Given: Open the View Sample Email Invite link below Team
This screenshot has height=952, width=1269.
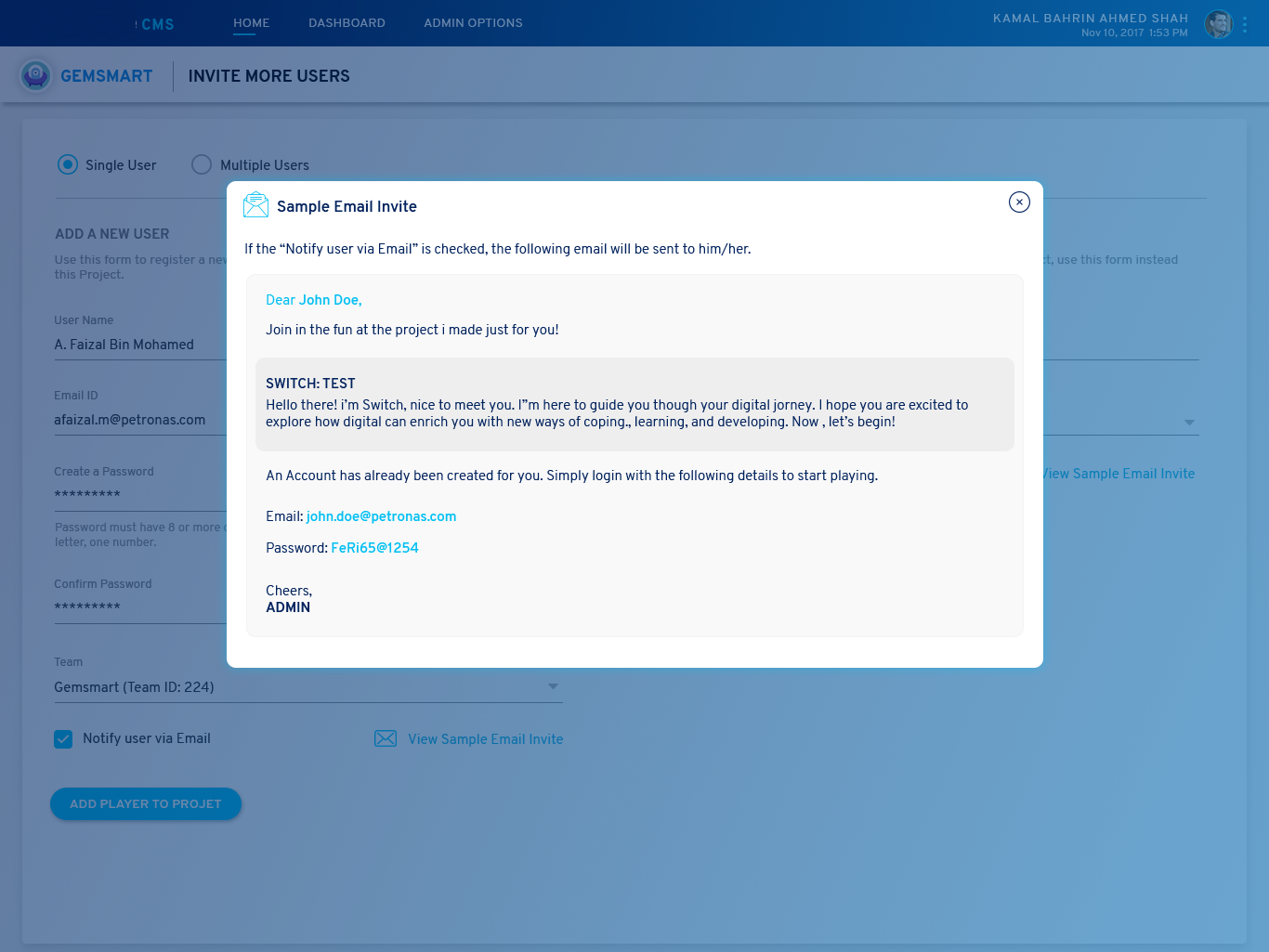Looking at the screenshot, I should [485, 739].
